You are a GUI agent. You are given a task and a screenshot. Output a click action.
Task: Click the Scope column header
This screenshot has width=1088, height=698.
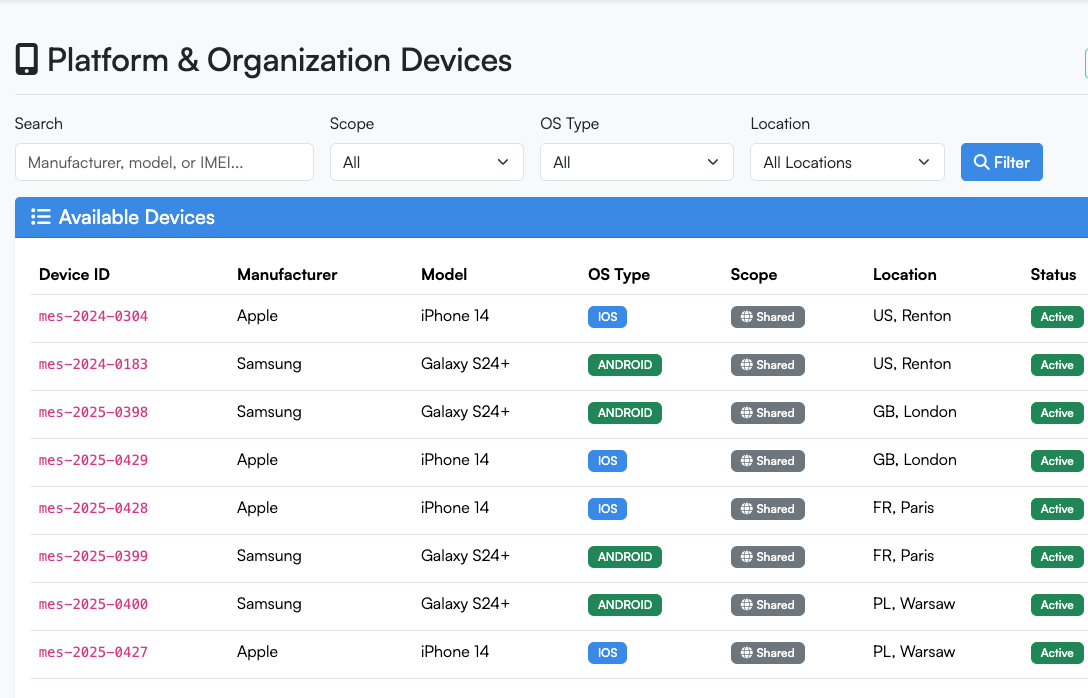754,275
